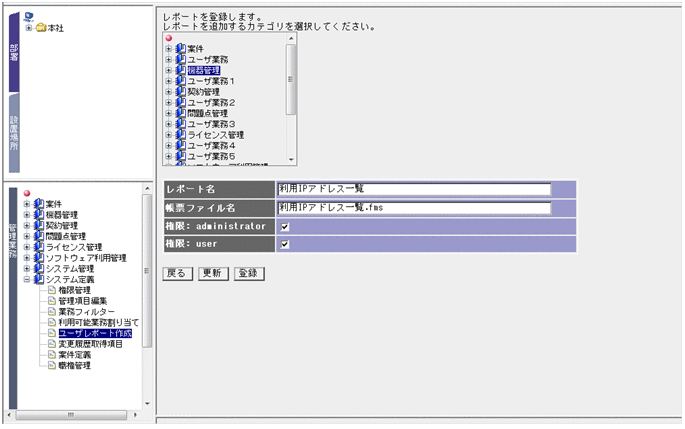Select 契約管理 label in 管理業務 tree
The height and width of the screenshot is (429, 685).
point(62,225)
